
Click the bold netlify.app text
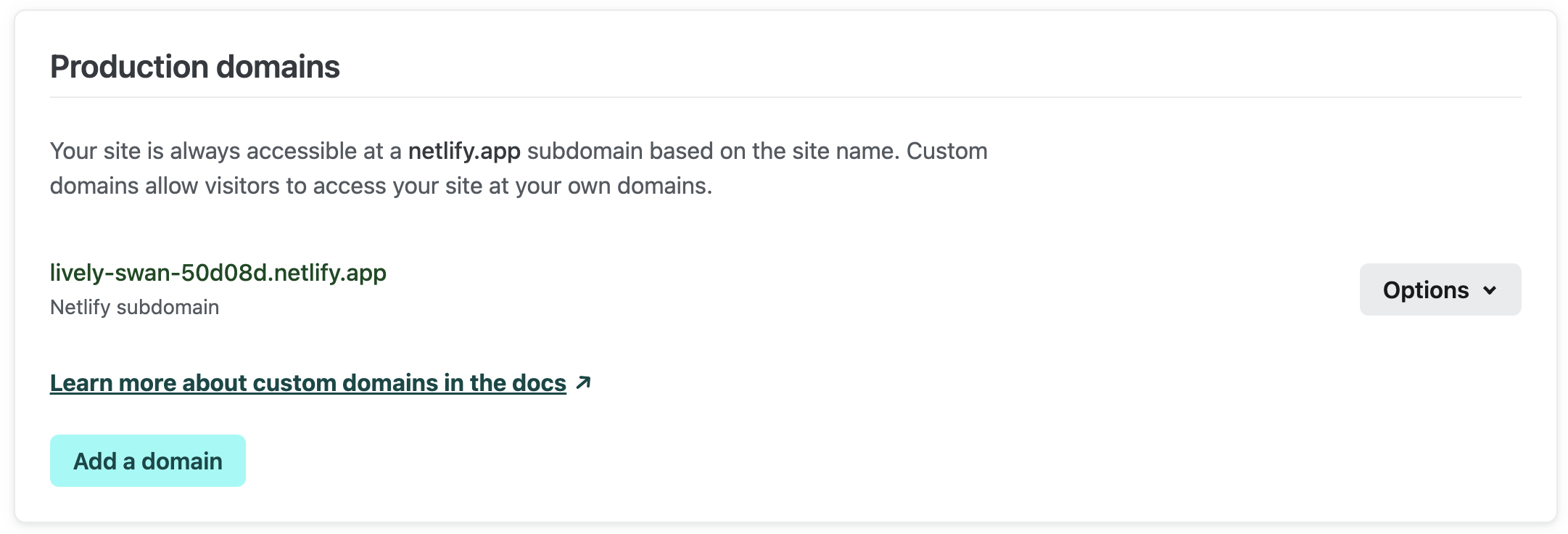tap(465, 151)
